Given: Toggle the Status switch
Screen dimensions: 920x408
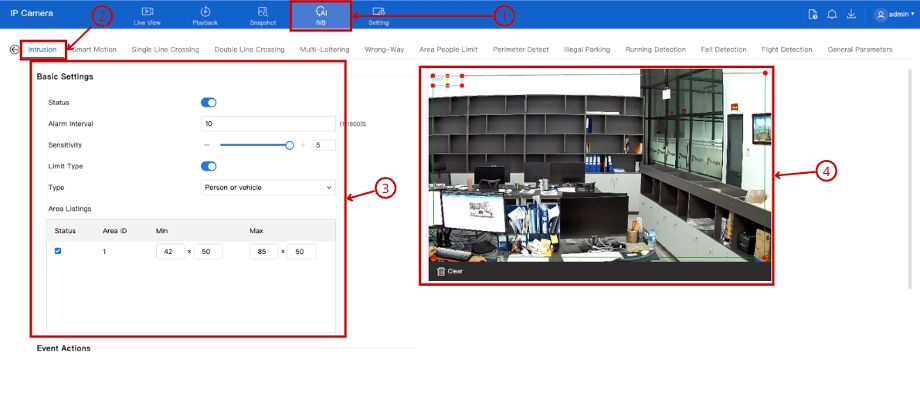Looking at the screenshot, I should click(x=209, y=103).
